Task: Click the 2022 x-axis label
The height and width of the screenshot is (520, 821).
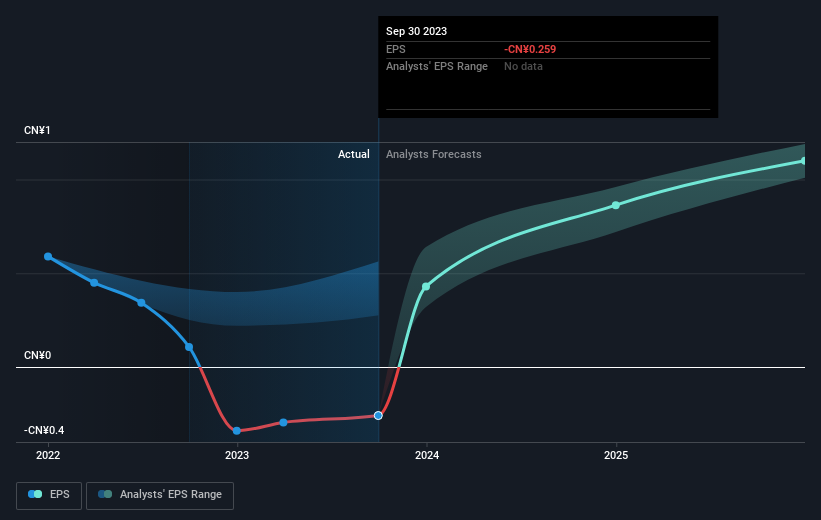Action: tap(48, 455)
